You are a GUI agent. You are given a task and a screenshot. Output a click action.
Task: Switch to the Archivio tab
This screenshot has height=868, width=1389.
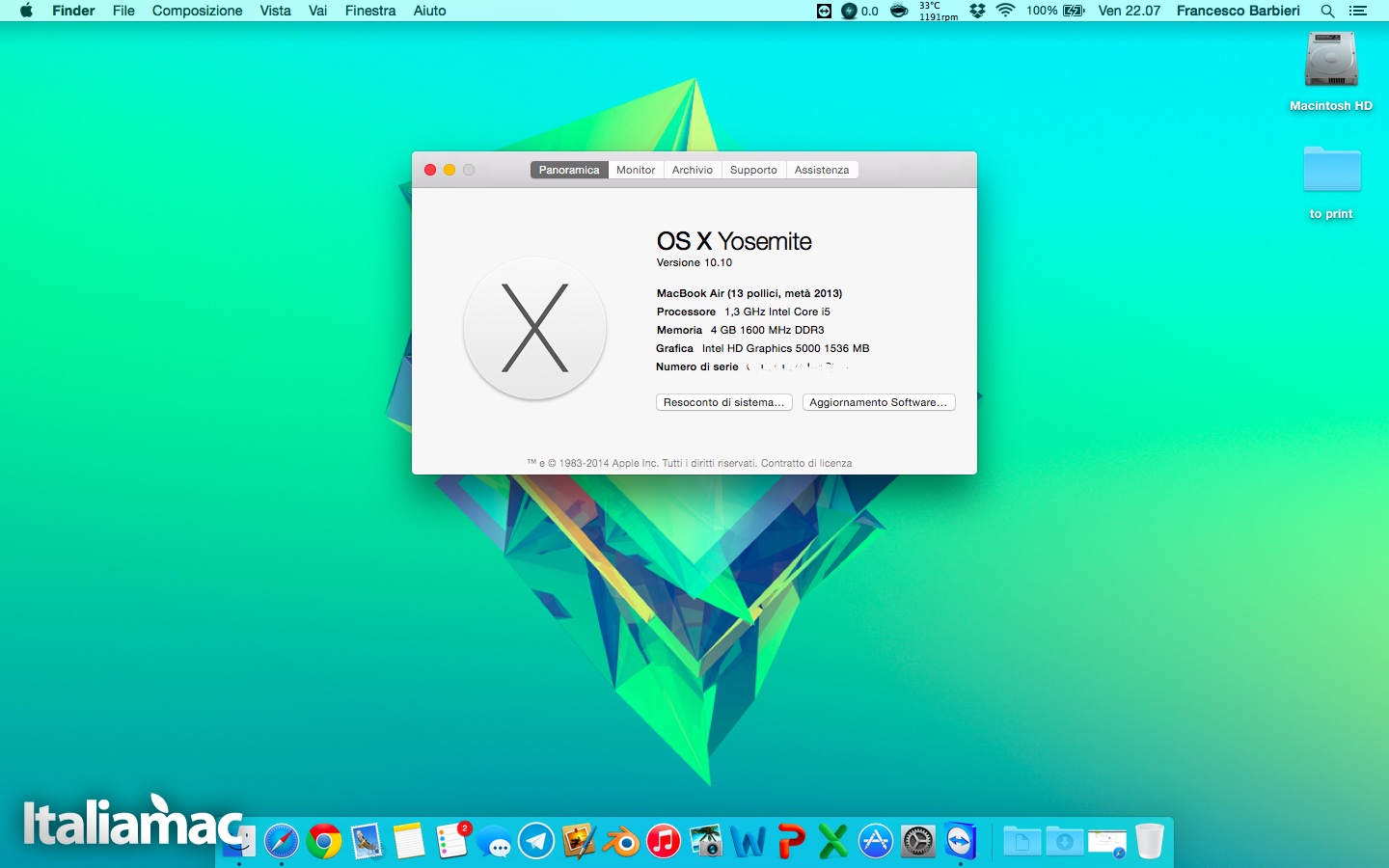click(x=693, y=170)
